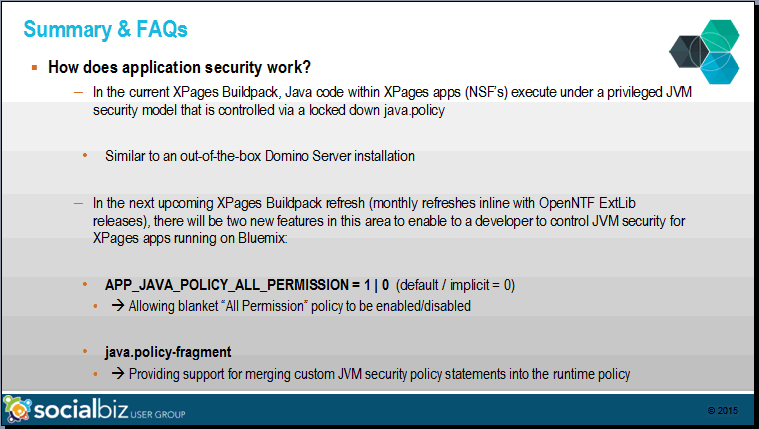Screen dimensions: 759x429
Task: Click the orange bullet beside java.policy-fragment
Action: click(x=85, y=352)
